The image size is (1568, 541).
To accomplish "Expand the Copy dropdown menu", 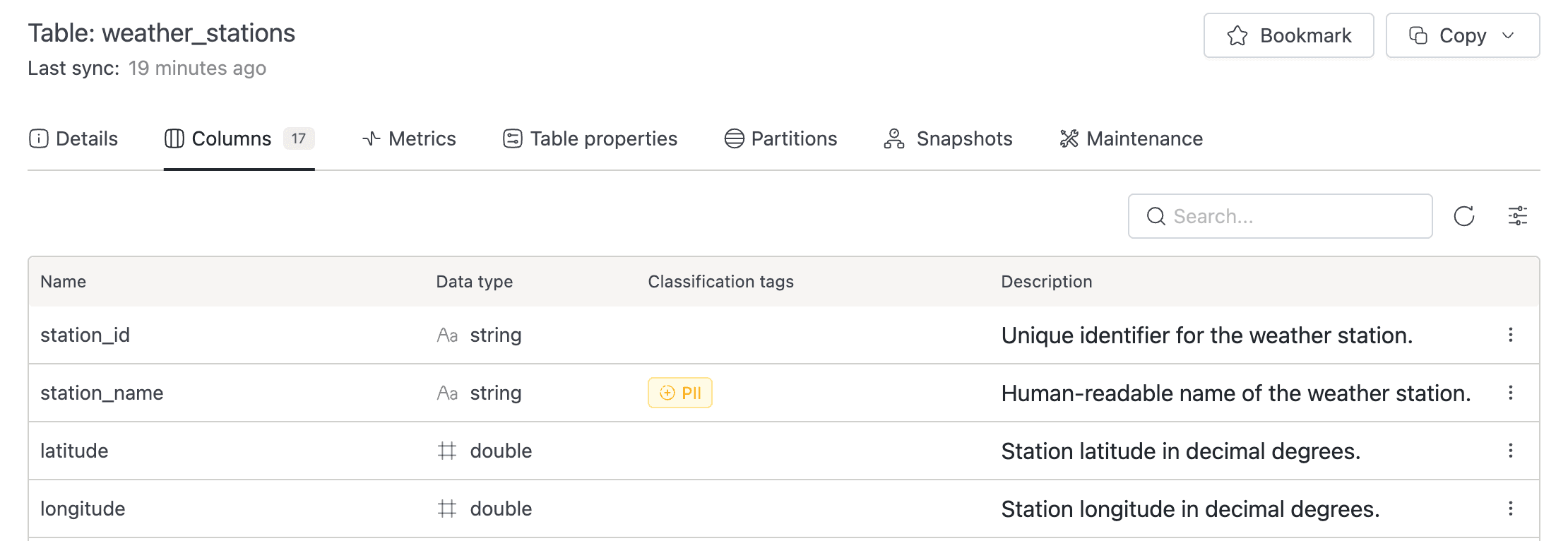I will click(1462, 35).
